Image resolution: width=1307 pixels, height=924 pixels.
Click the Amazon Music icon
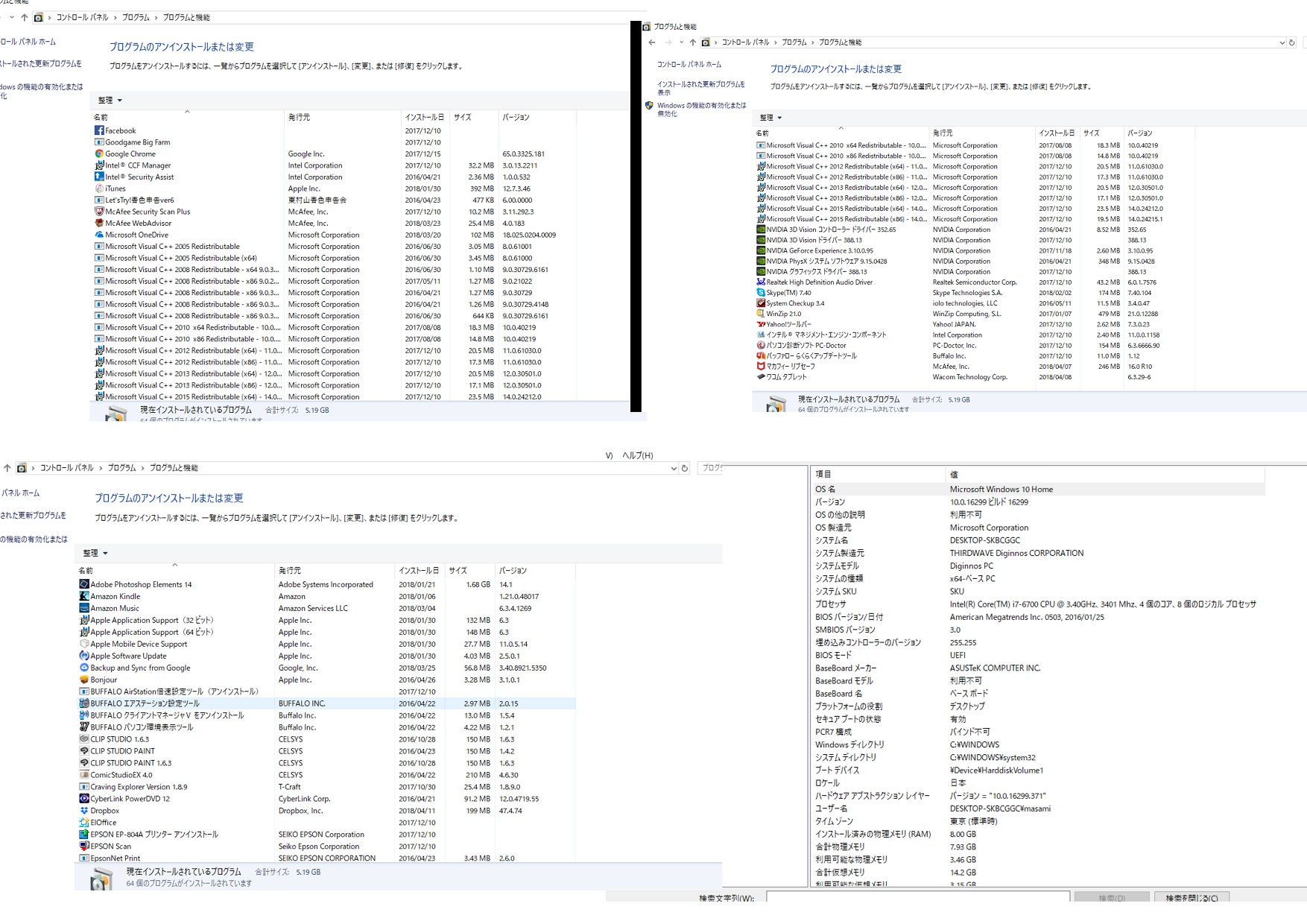coord(84,608)
